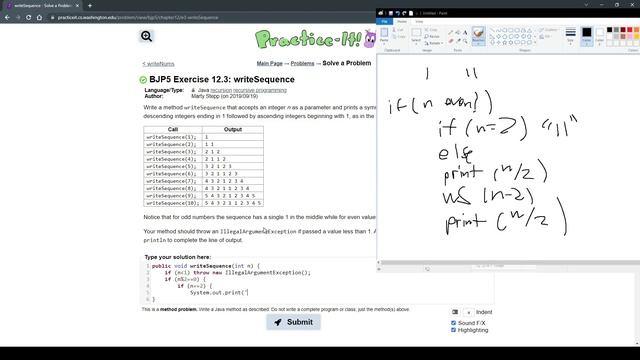Select the Text tool in Paint
Viewport: 640px width, 360px height.
point(465,33)
